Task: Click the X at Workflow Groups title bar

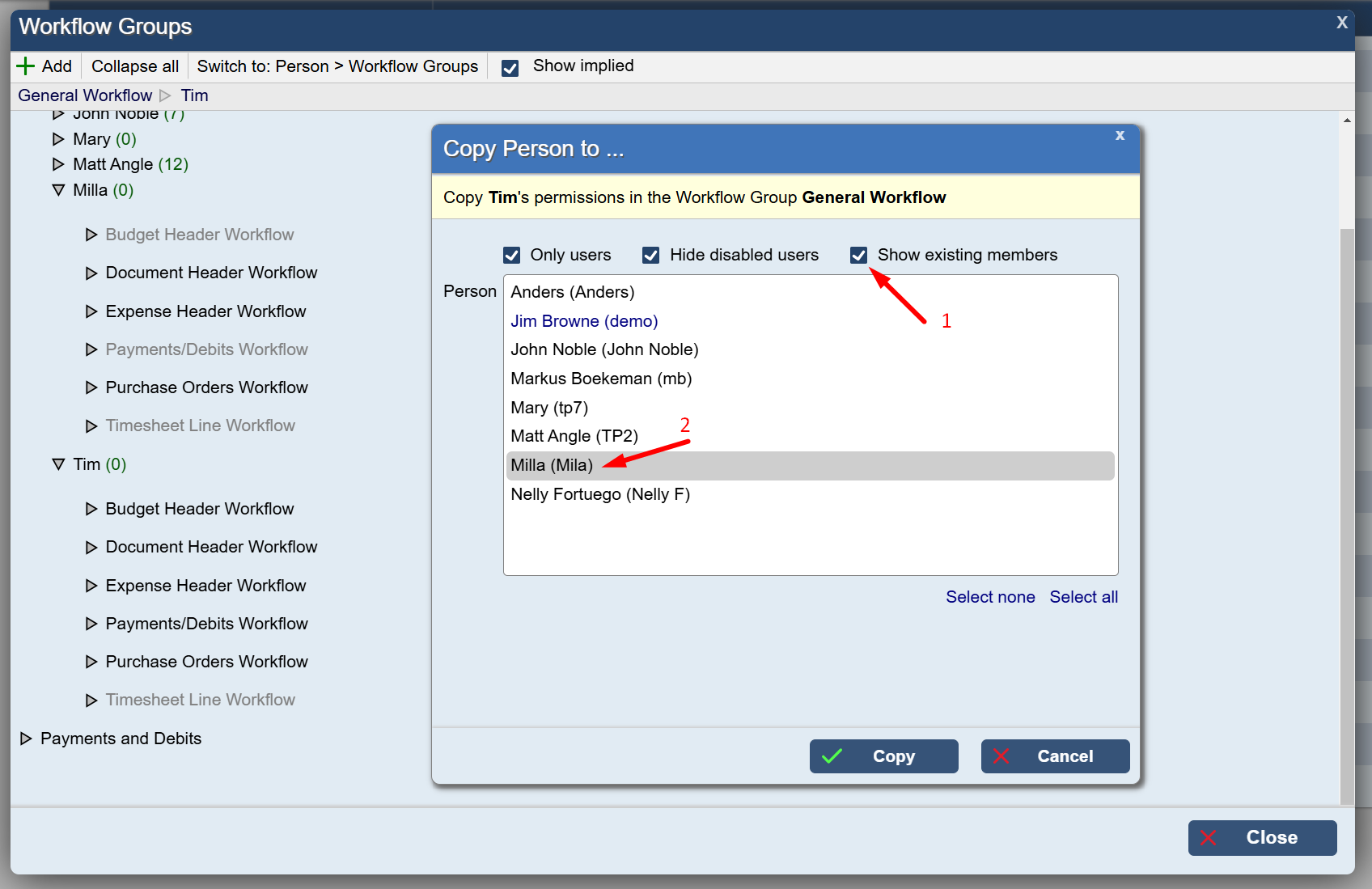Action: tap(1342, 23)
